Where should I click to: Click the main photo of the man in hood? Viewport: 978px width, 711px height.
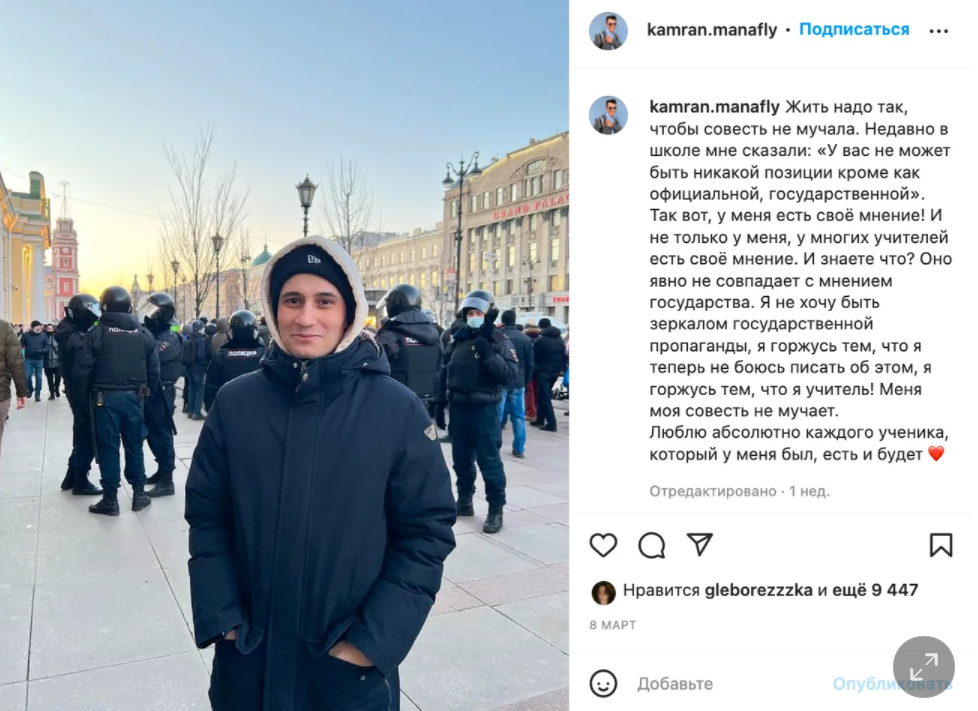(284, 356)
